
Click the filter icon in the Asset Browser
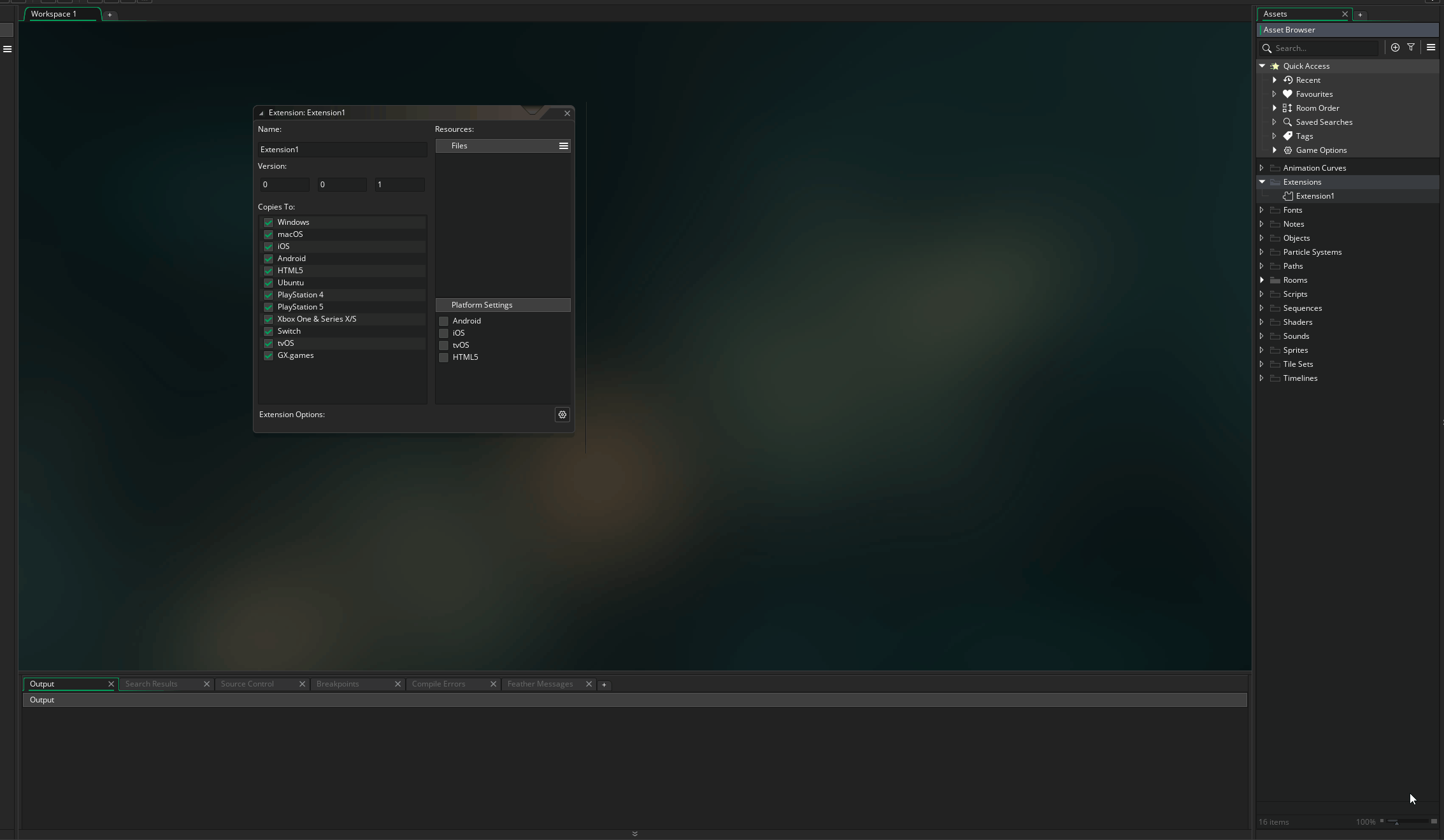1411,47
